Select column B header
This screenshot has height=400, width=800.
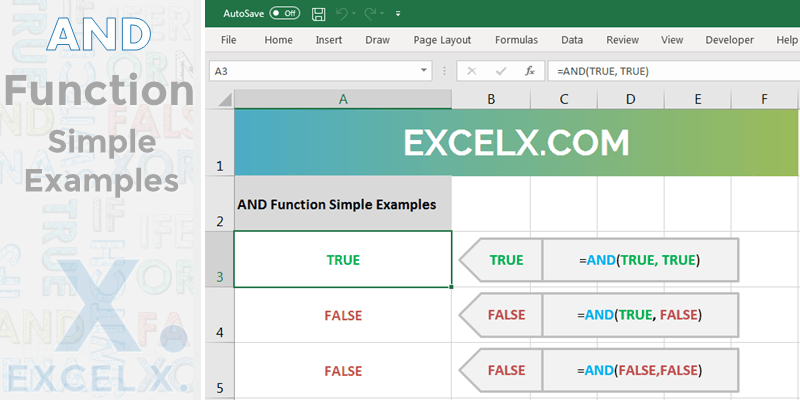click(491, 99)
